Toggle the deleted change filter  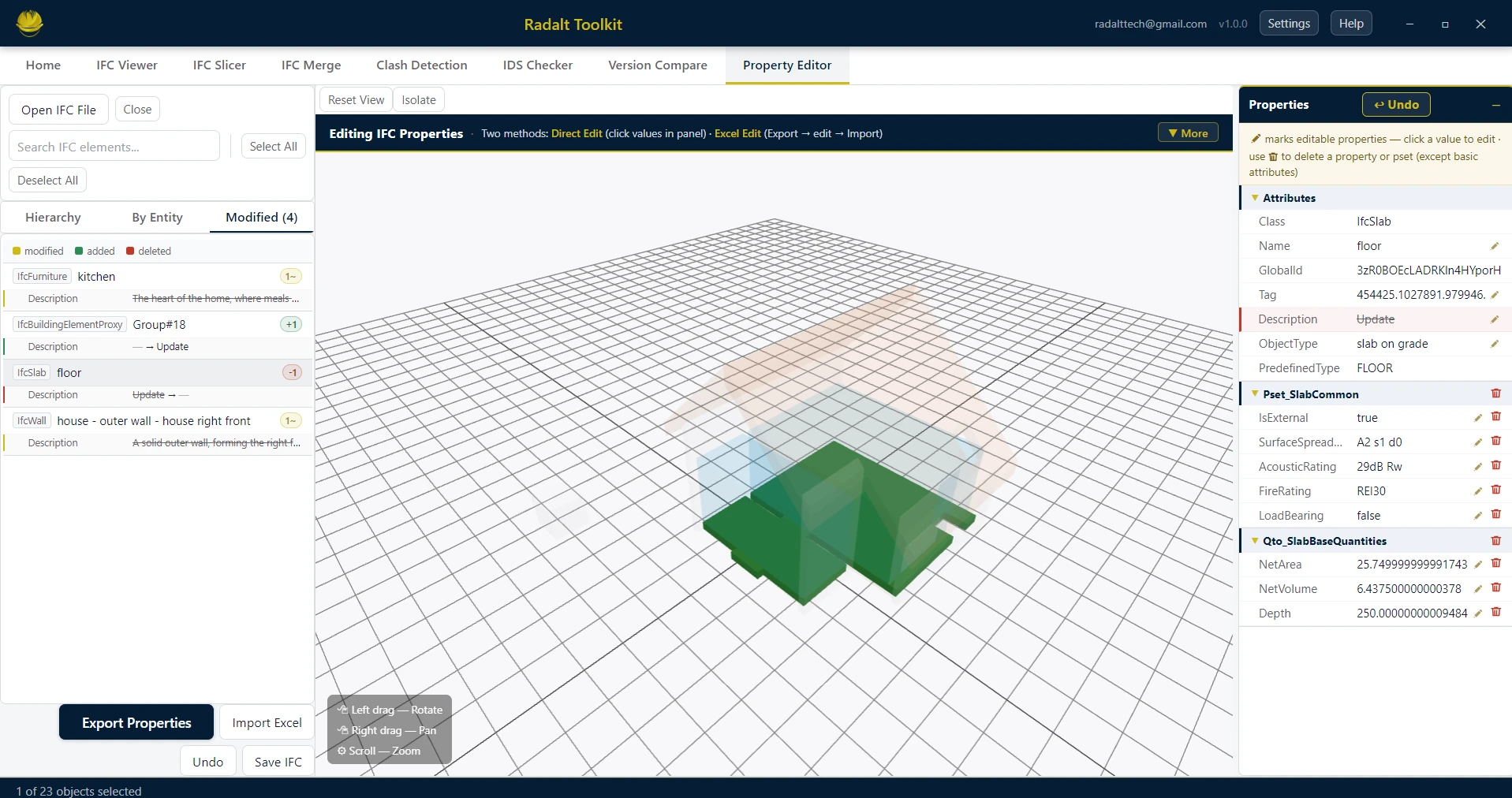coord(148,251)
